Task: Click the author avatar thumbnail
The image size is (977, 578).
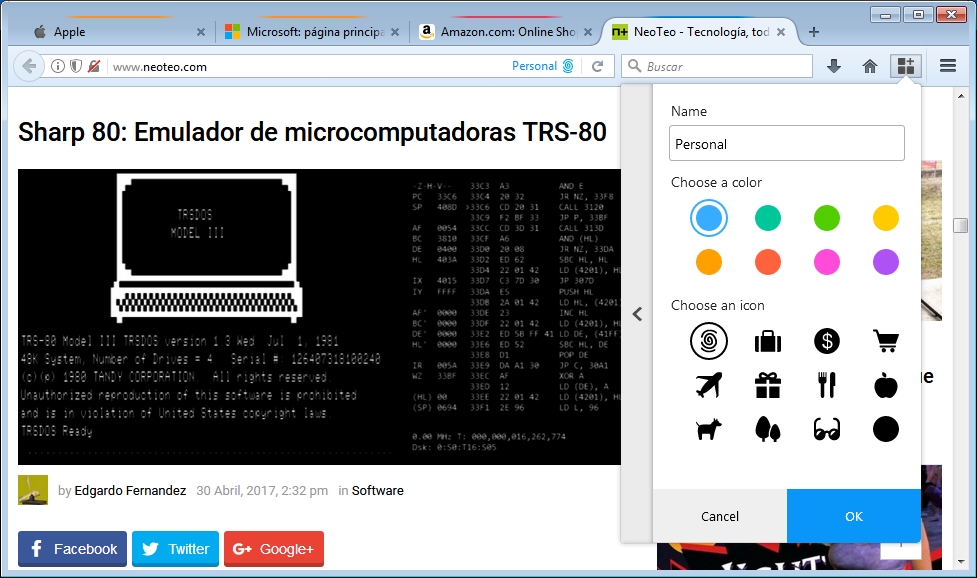Action: [33, 490]
